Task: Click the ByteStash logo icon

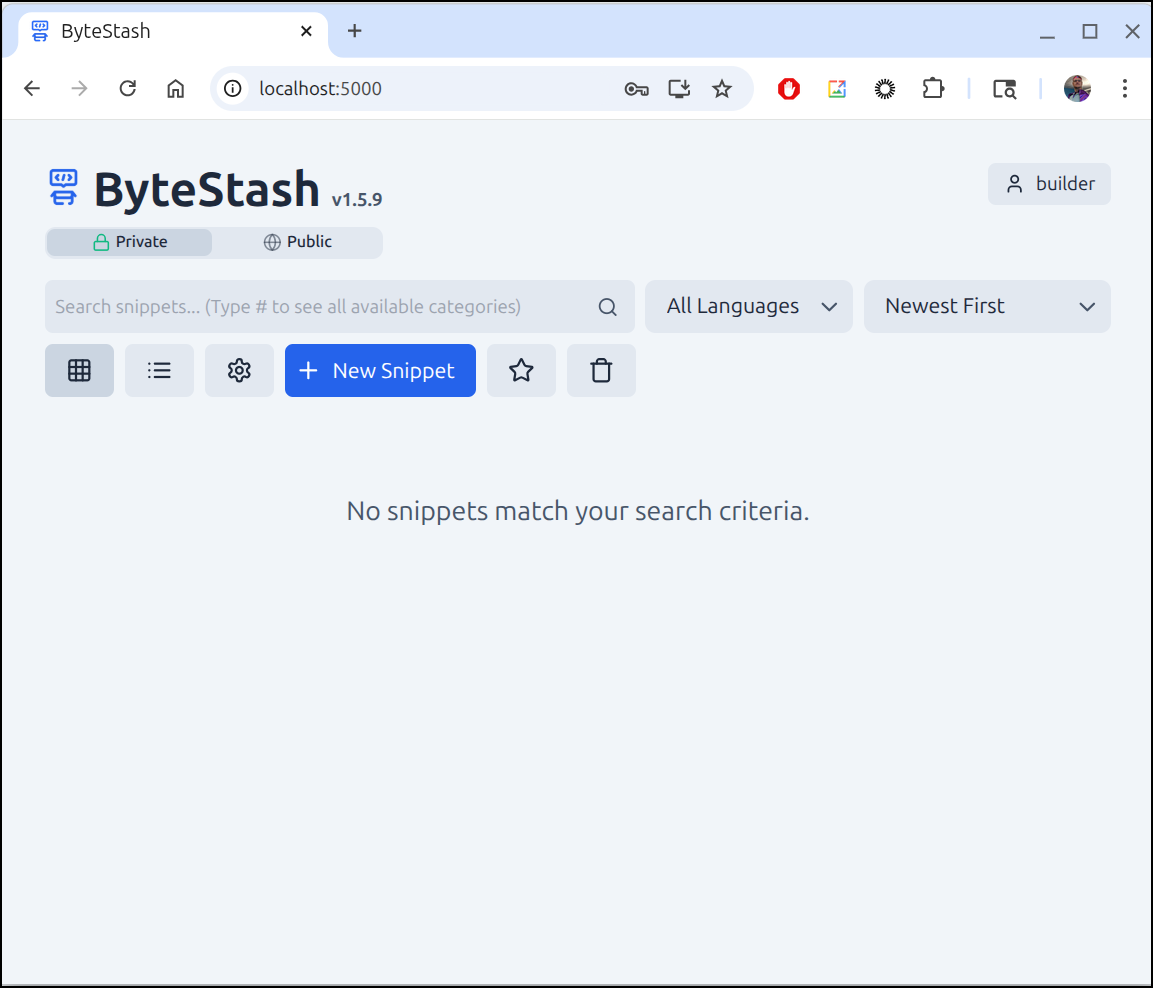Action: point(63,187)
